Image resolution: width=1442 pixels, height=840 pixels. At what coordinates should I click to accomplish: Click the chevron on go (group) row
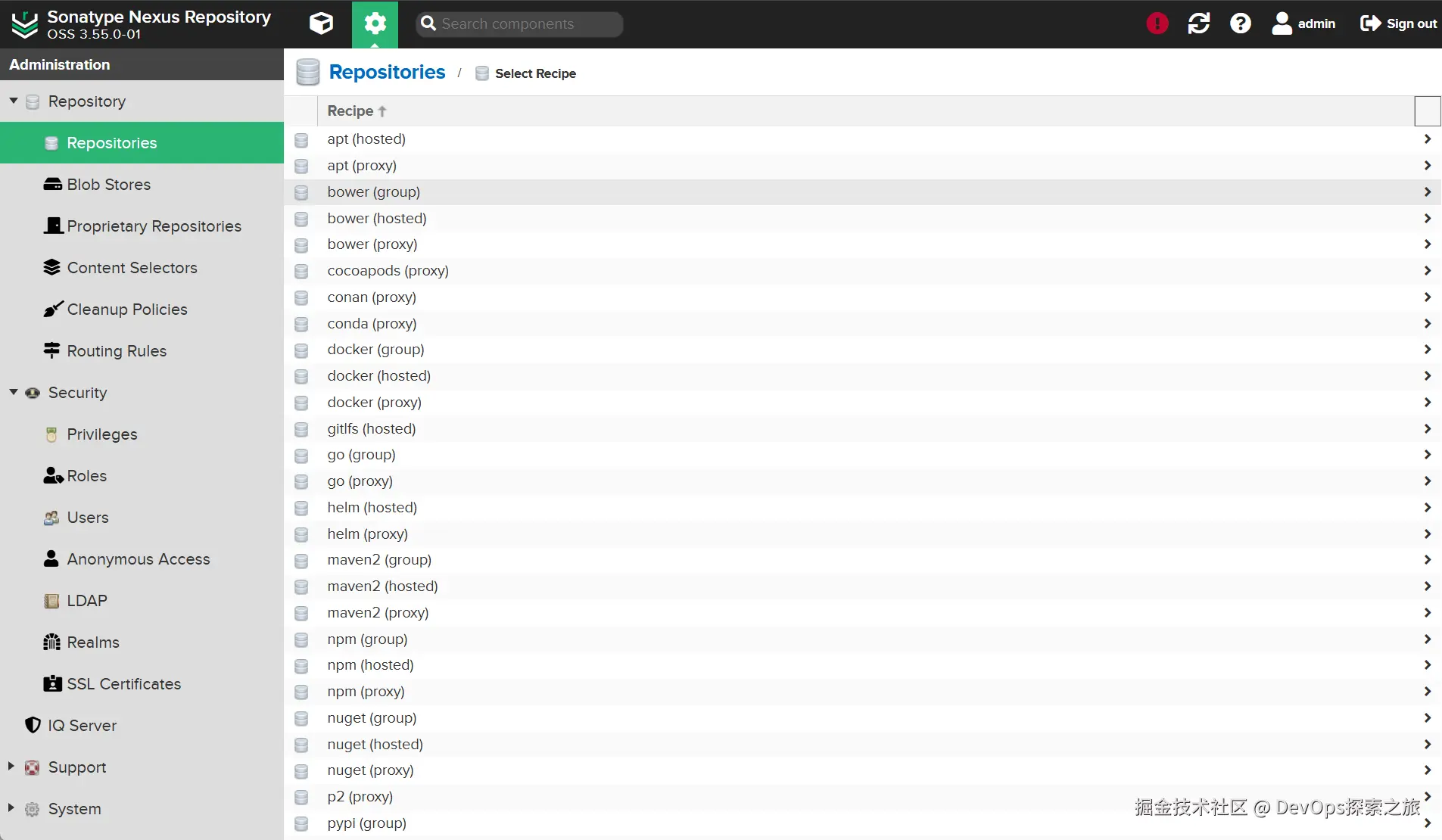[1427, 454]
